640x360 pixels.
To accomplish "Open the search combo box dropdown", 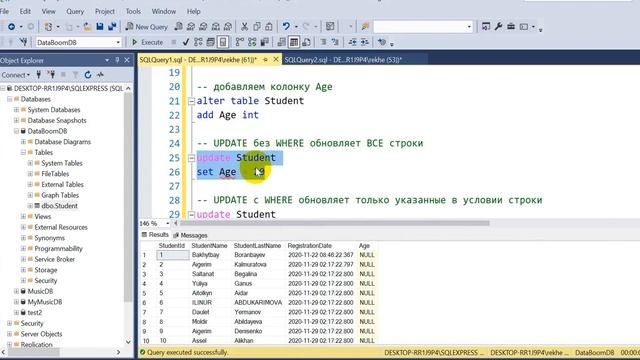I will pos(469,27).
